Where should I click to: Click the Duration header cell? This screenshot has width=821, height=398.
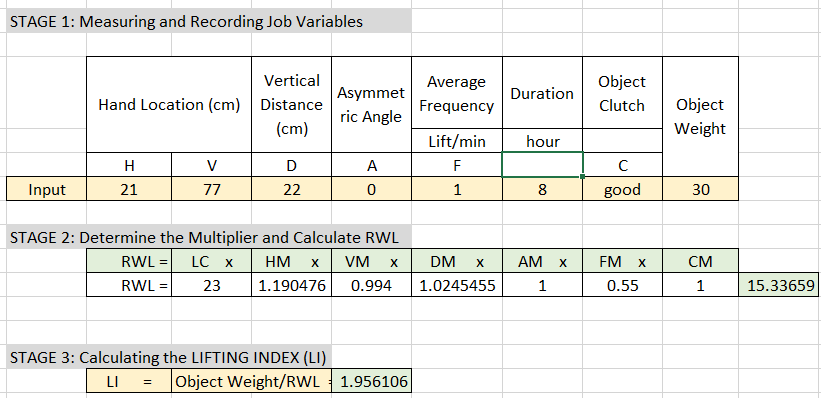(542, 93)
